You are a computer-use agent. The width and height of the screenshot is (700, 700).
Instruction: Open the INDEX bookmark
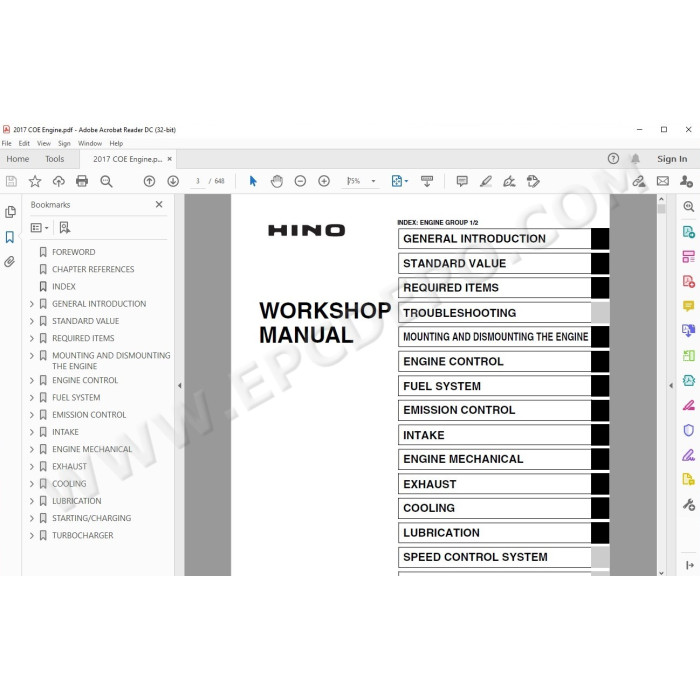(x=64, y=287)
